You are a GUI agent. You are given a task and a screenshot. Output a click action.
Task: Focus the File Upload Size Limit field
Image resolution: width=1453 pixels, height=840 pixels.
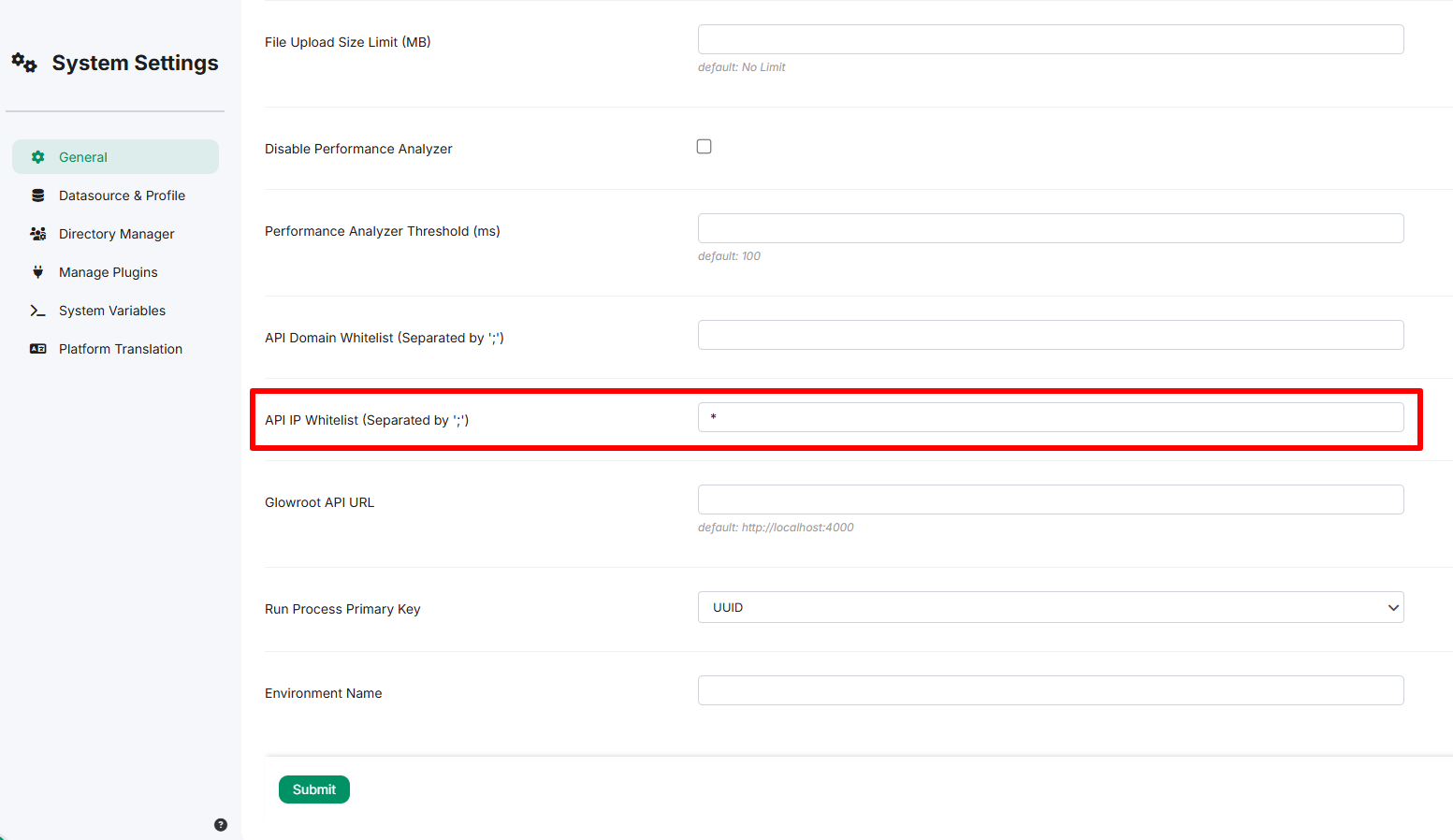(x=1051, y=39)
